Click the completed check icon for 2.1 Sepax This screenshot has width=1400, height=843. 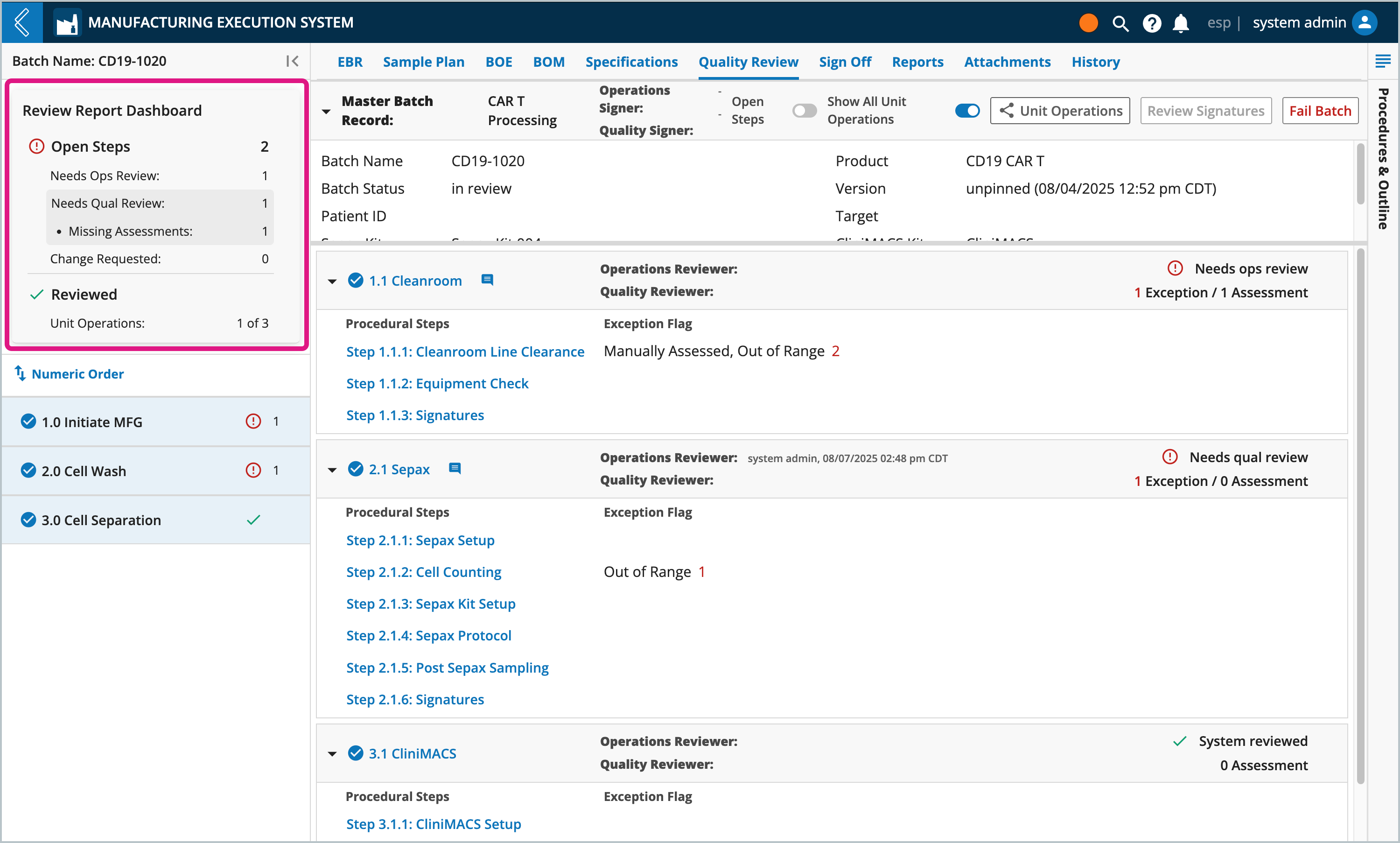[356, 469]
